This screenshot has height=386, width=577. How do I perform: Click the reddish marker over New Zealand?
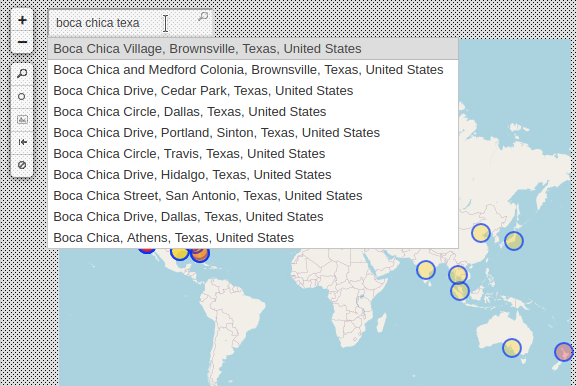[564, 352]
